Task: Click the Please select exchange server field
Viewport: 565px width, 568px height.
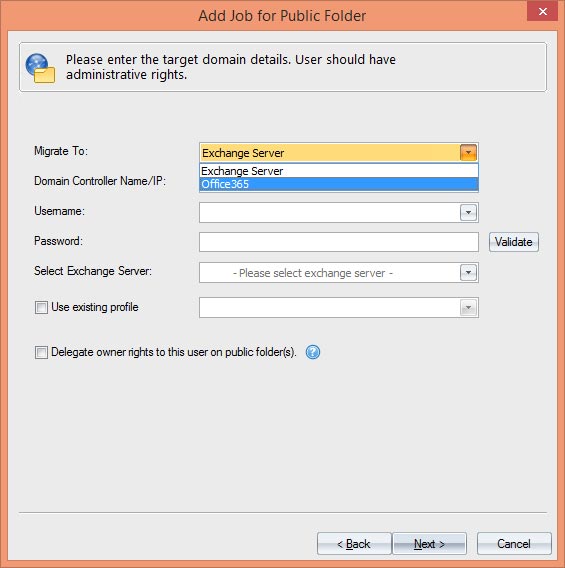Action: [330, 272]
